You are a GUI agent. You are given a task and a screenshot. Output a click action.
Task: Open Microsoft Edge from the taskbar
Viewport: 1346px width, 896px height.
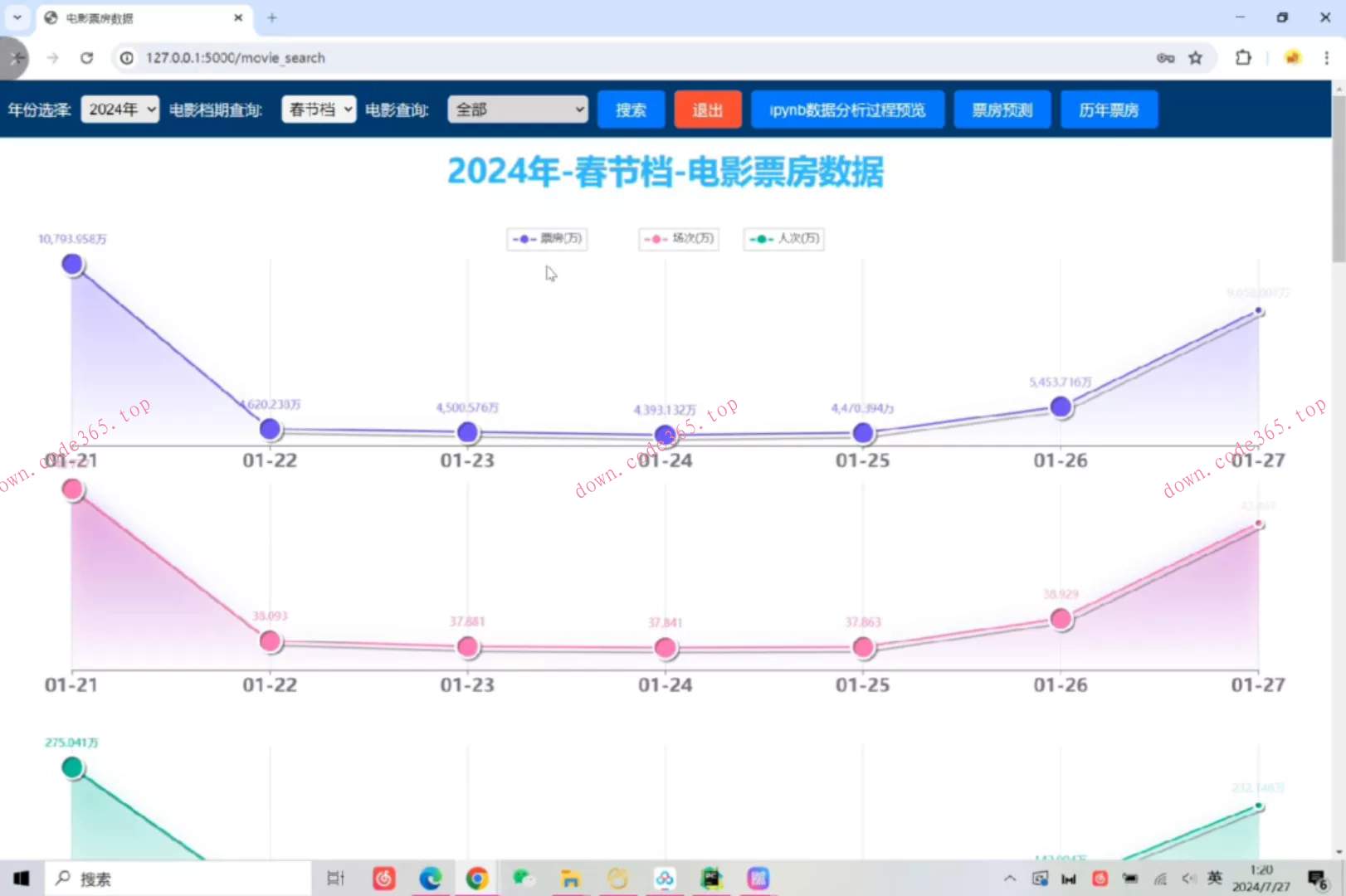(430, 879)
